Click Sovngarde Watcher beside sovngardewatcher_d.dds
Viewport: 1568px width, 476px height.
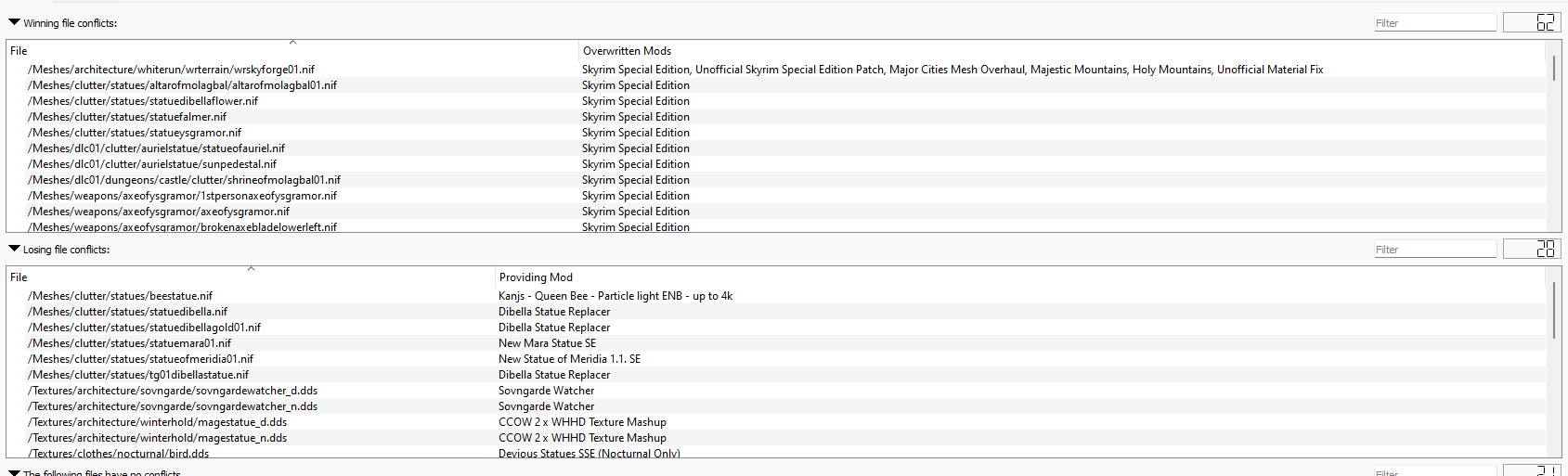click(x=546, y=391)
